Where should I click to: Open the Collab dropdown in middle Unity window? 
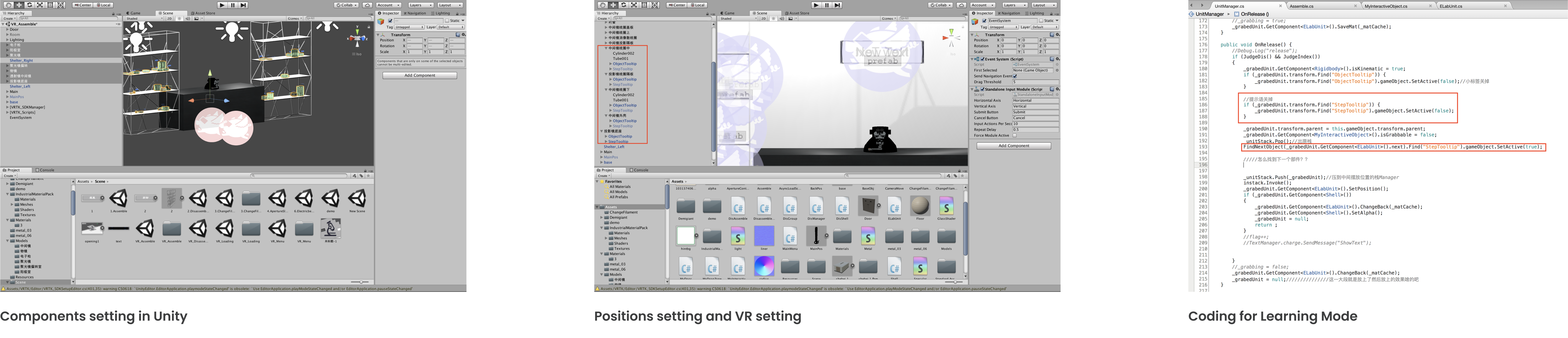(940, 5)
